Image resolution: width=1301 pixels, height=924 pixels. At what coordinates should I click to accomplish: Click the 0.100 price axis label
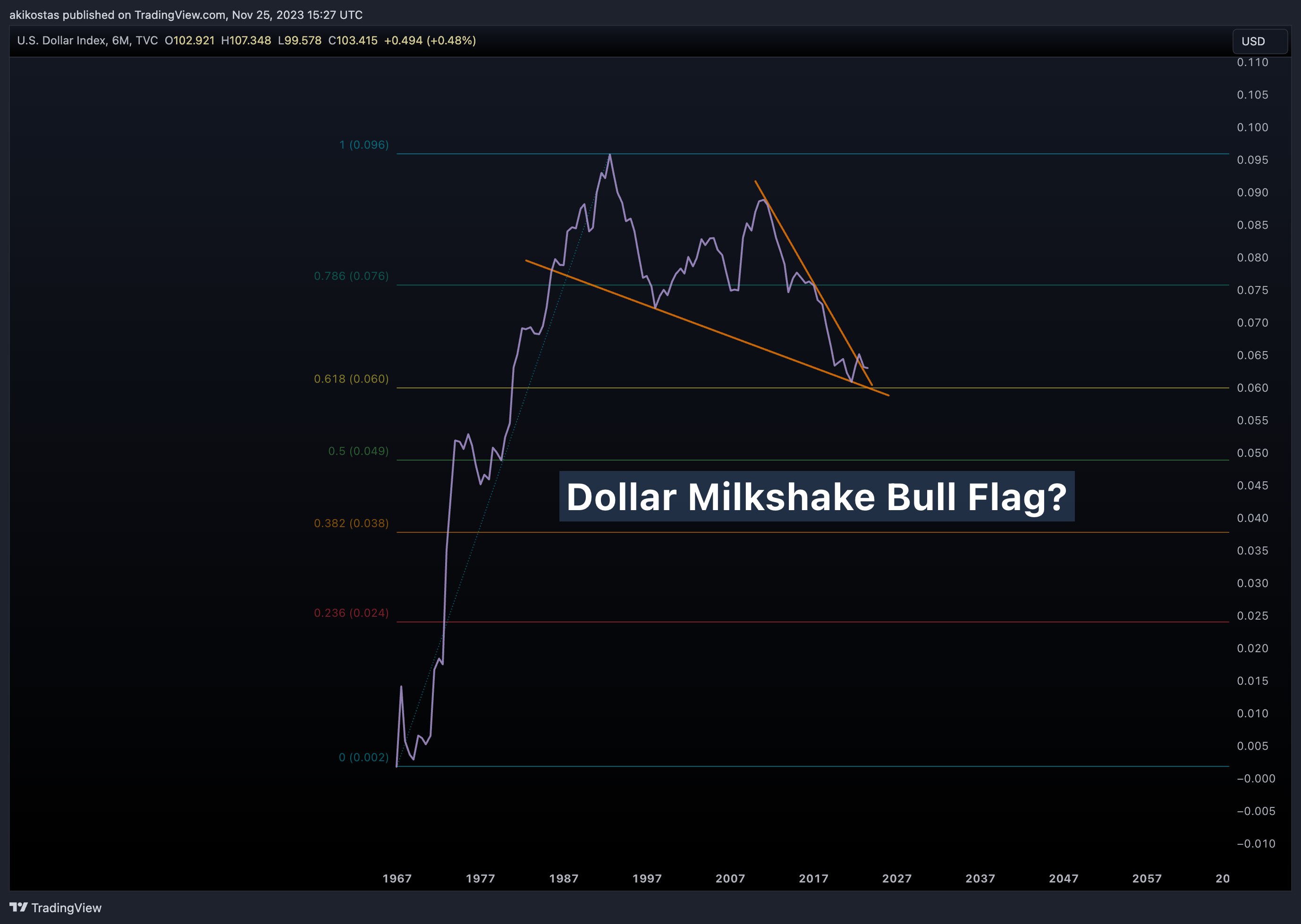click(x=1253, y=127)
